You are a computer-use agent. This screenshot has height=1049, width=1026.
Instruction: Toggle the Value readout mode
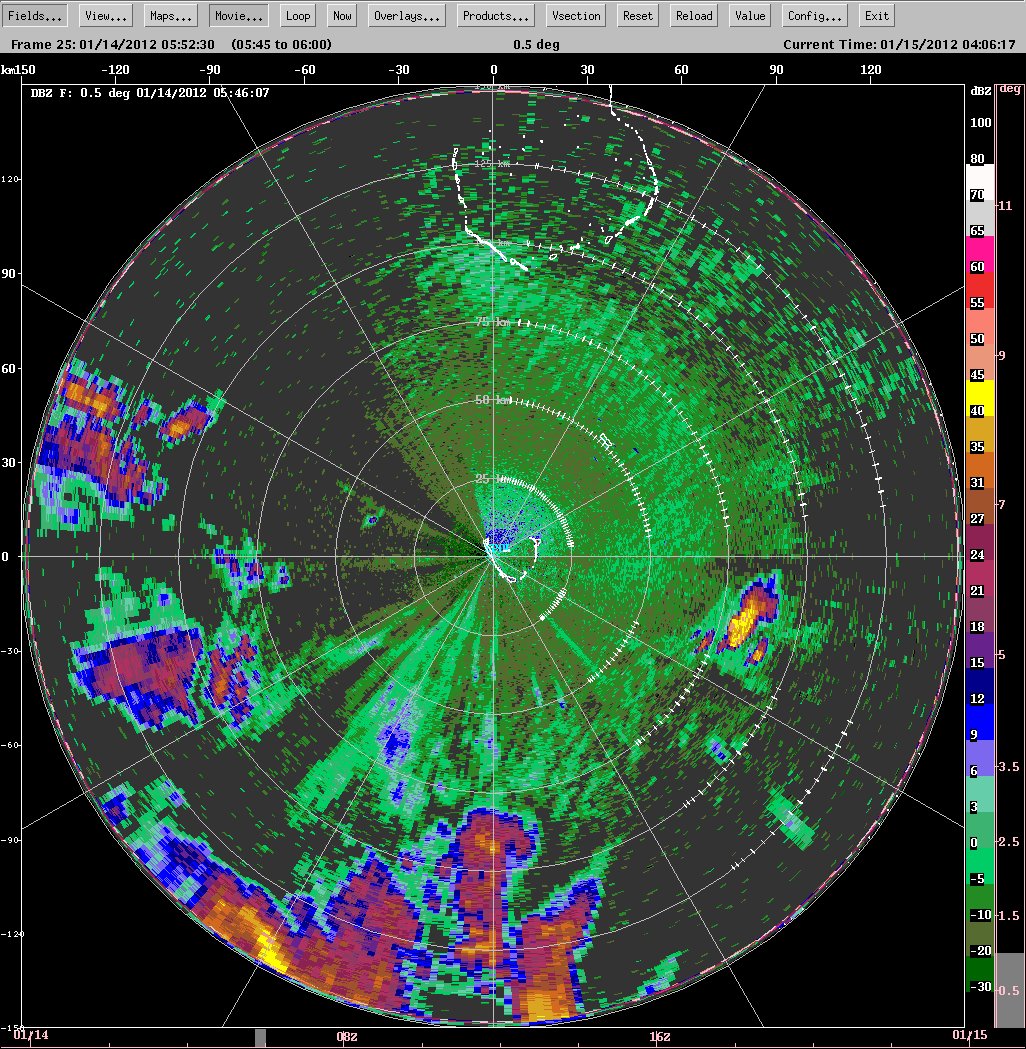pos(749,16)
